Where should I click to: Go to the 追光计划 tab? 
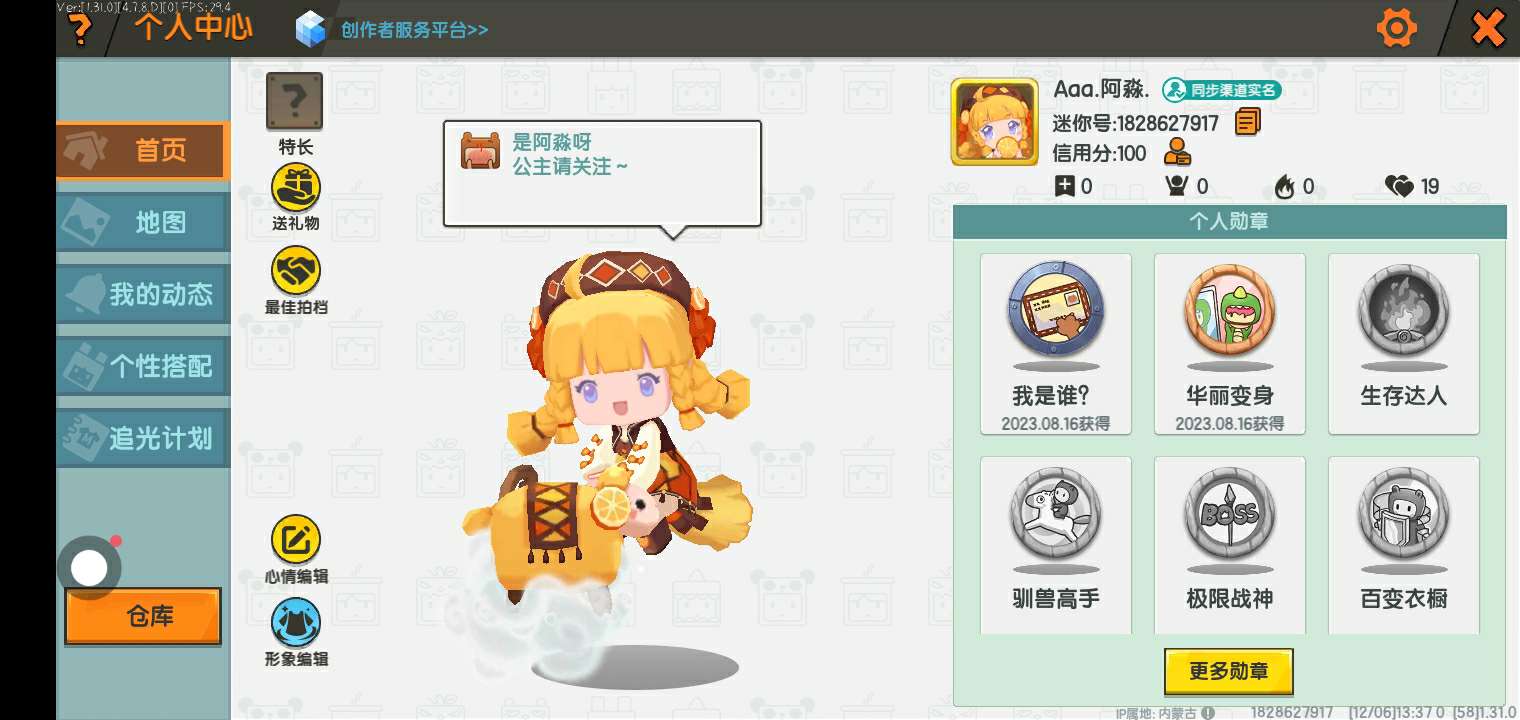point(143,438)
